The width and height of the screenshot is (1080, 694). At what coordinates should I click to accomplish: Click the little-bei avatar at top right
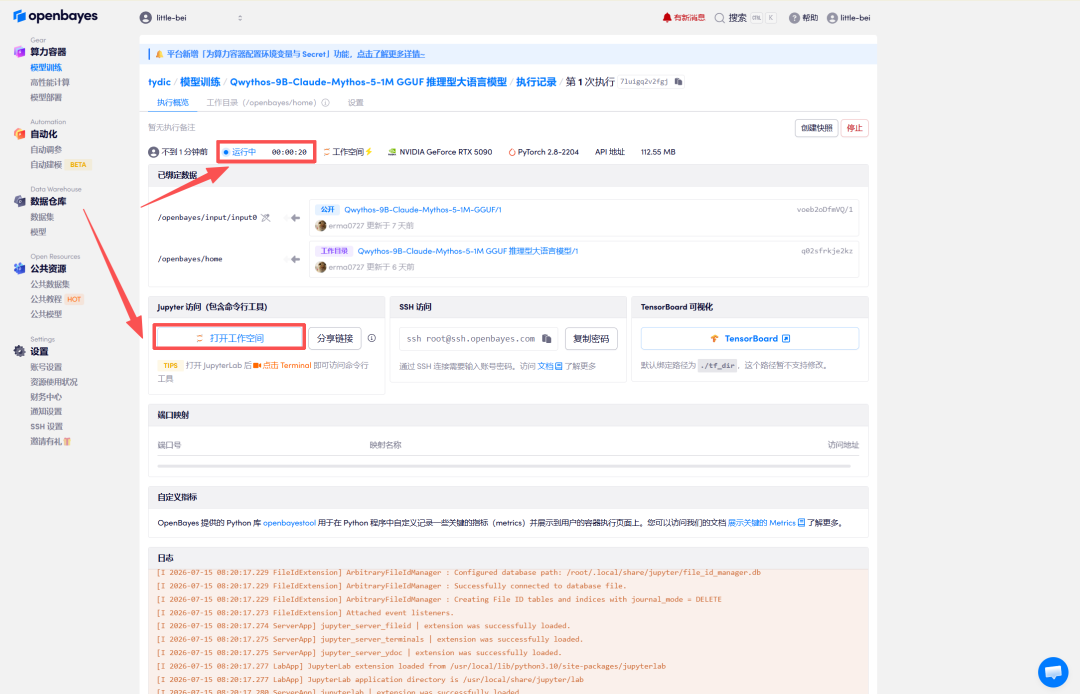point(832,18)
